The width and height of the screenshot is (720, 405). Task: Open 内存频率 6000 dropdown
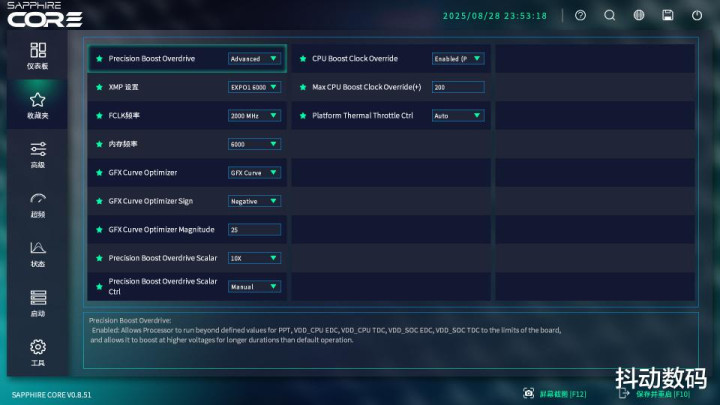(x=254, y=144)
